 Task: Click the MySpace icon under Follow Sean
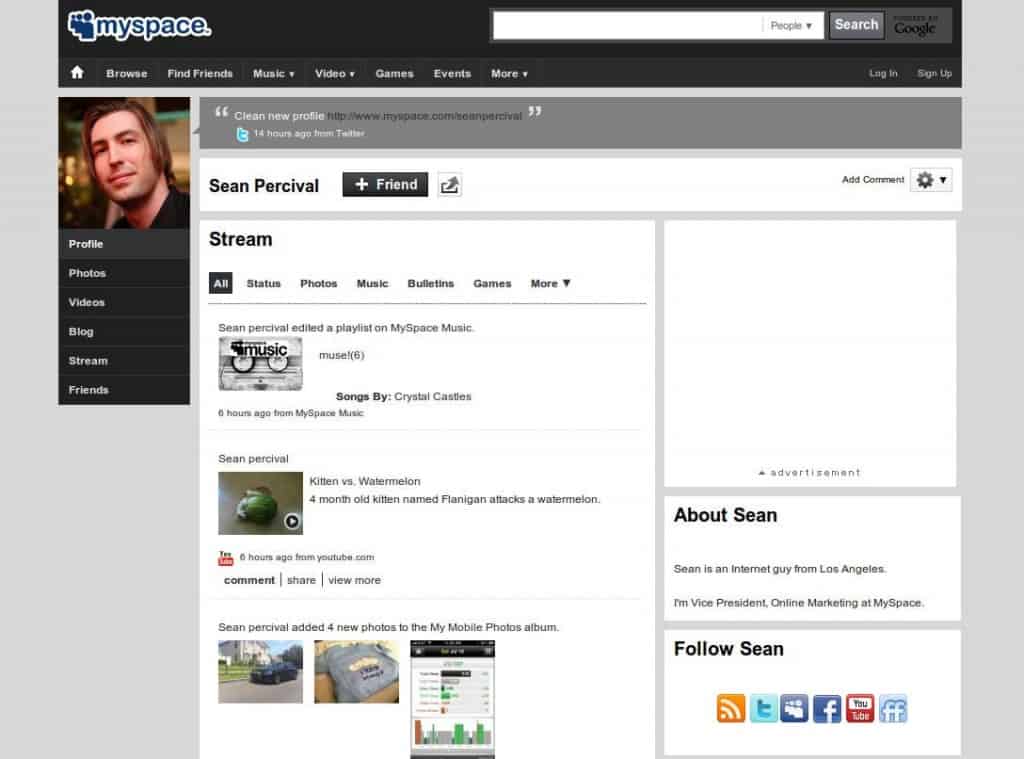click(795, 709)
